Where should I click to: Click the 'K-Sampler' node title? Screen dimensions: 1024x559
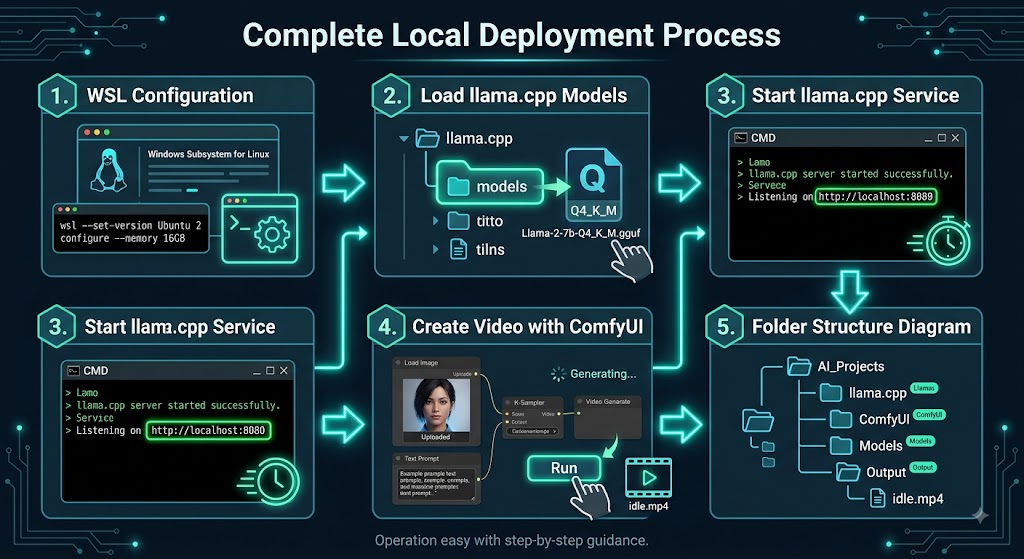tap(529, 402)
